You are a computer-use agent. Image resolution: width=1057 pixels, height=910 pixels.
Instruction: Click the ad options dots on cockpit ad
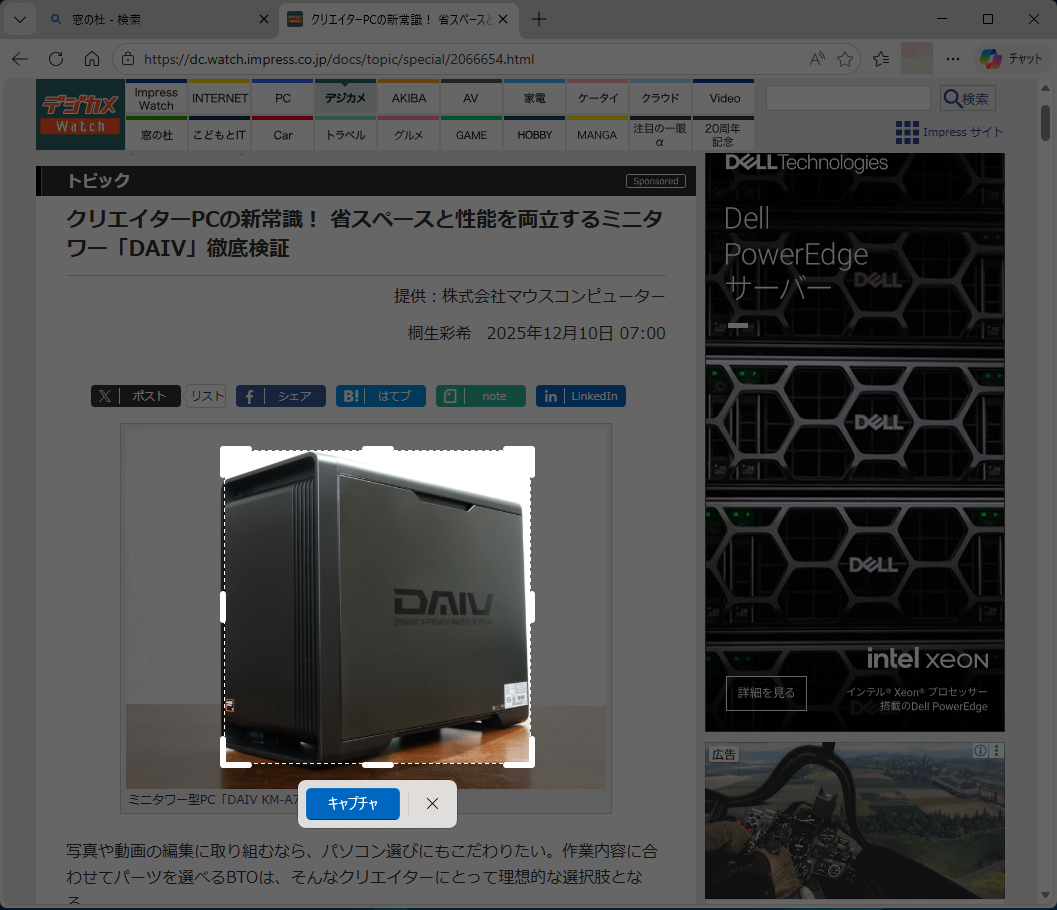click(x=996, y=750)
